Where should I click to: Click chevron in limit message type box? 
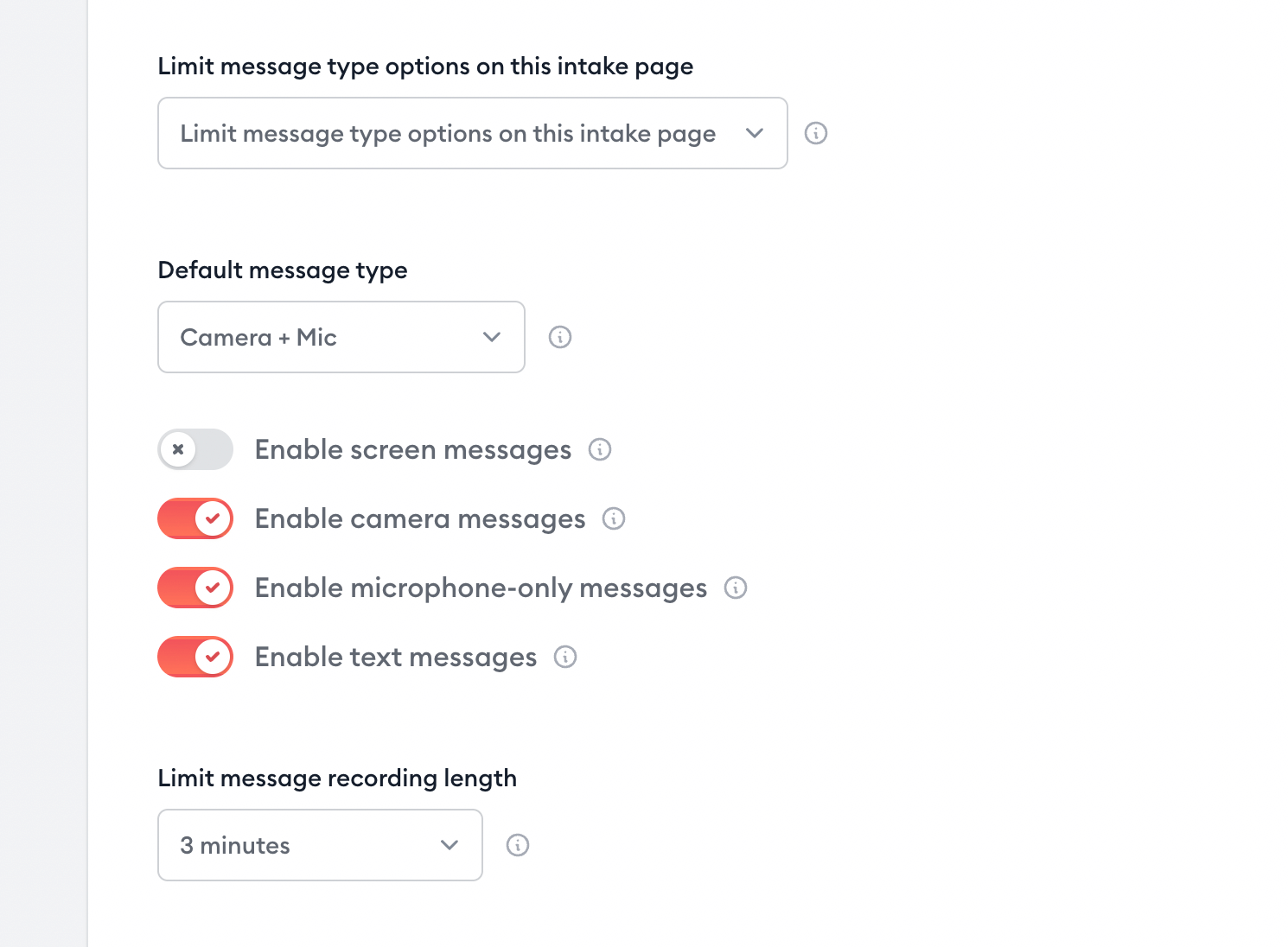point(755,133)
